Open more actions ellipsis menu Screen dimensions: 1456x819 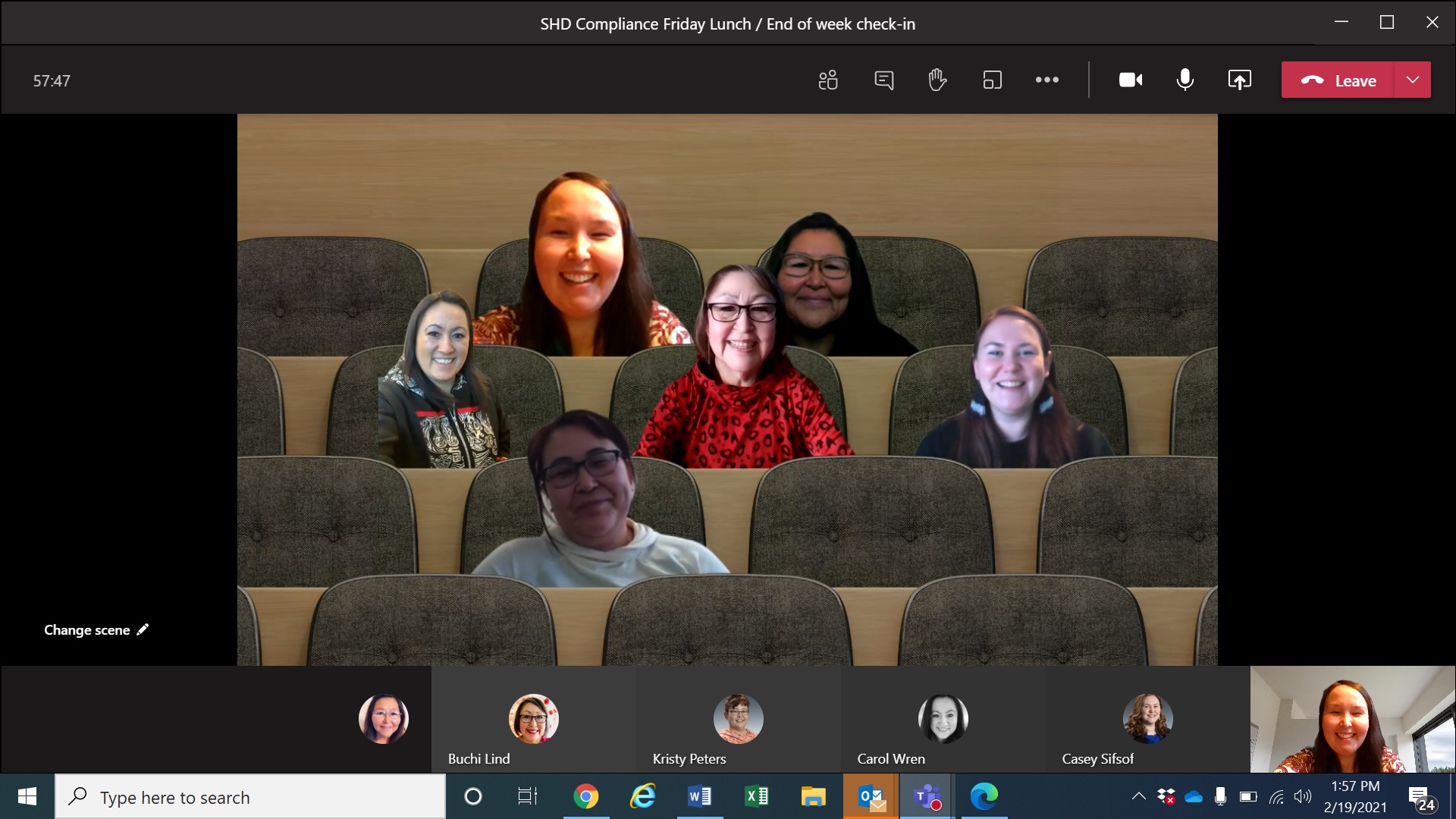tap(1047, 80)
